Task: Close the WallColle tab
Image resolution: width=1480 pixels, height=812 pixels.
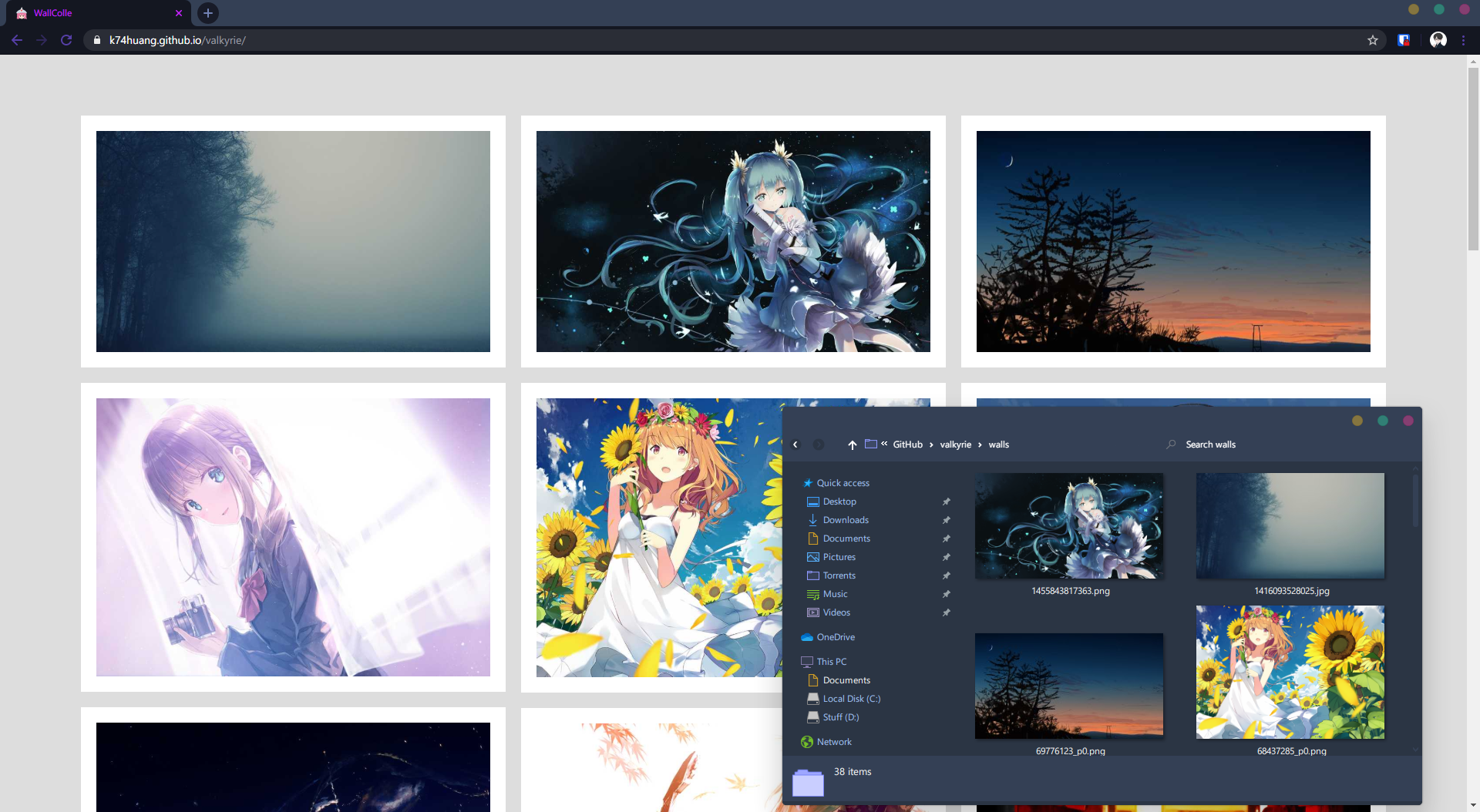Action: 179,13
